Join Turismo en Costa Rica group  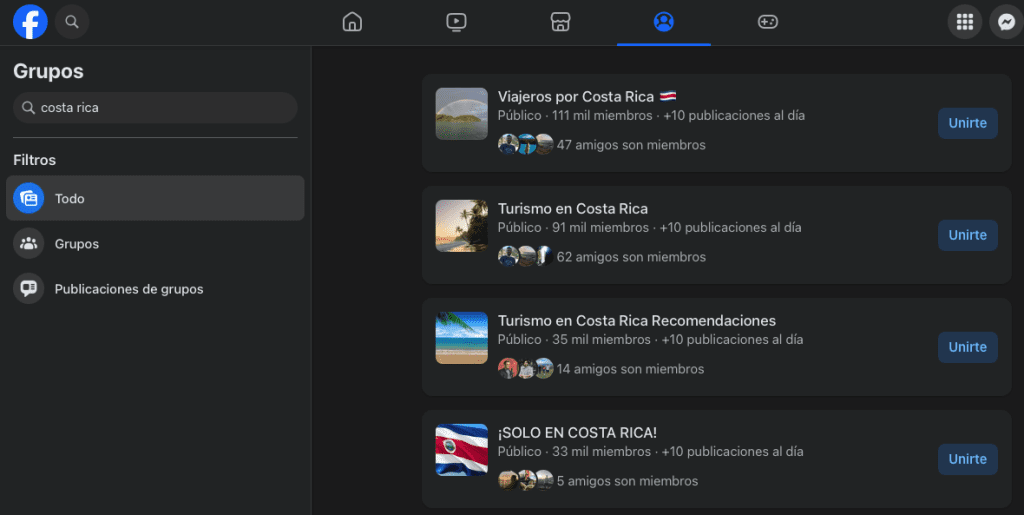click(968, 235)
